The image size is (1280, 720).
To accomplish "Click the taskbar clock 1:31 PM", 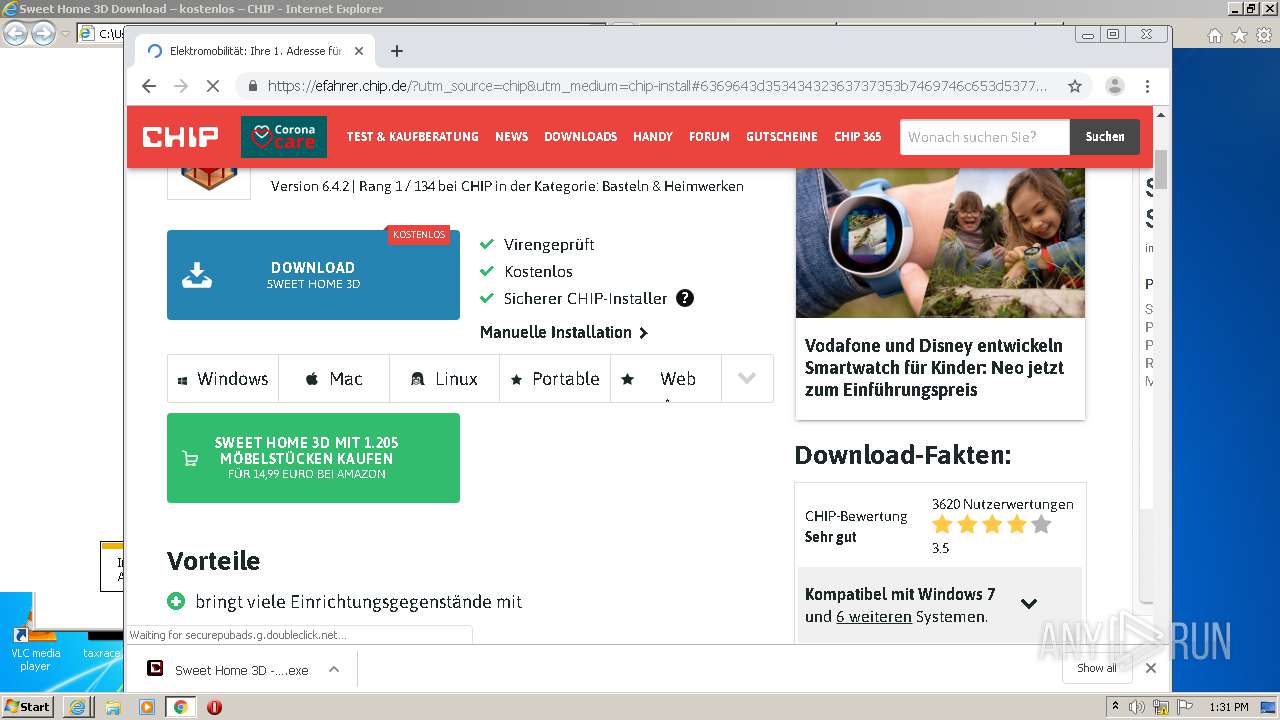I will [x=1229, y=707].
